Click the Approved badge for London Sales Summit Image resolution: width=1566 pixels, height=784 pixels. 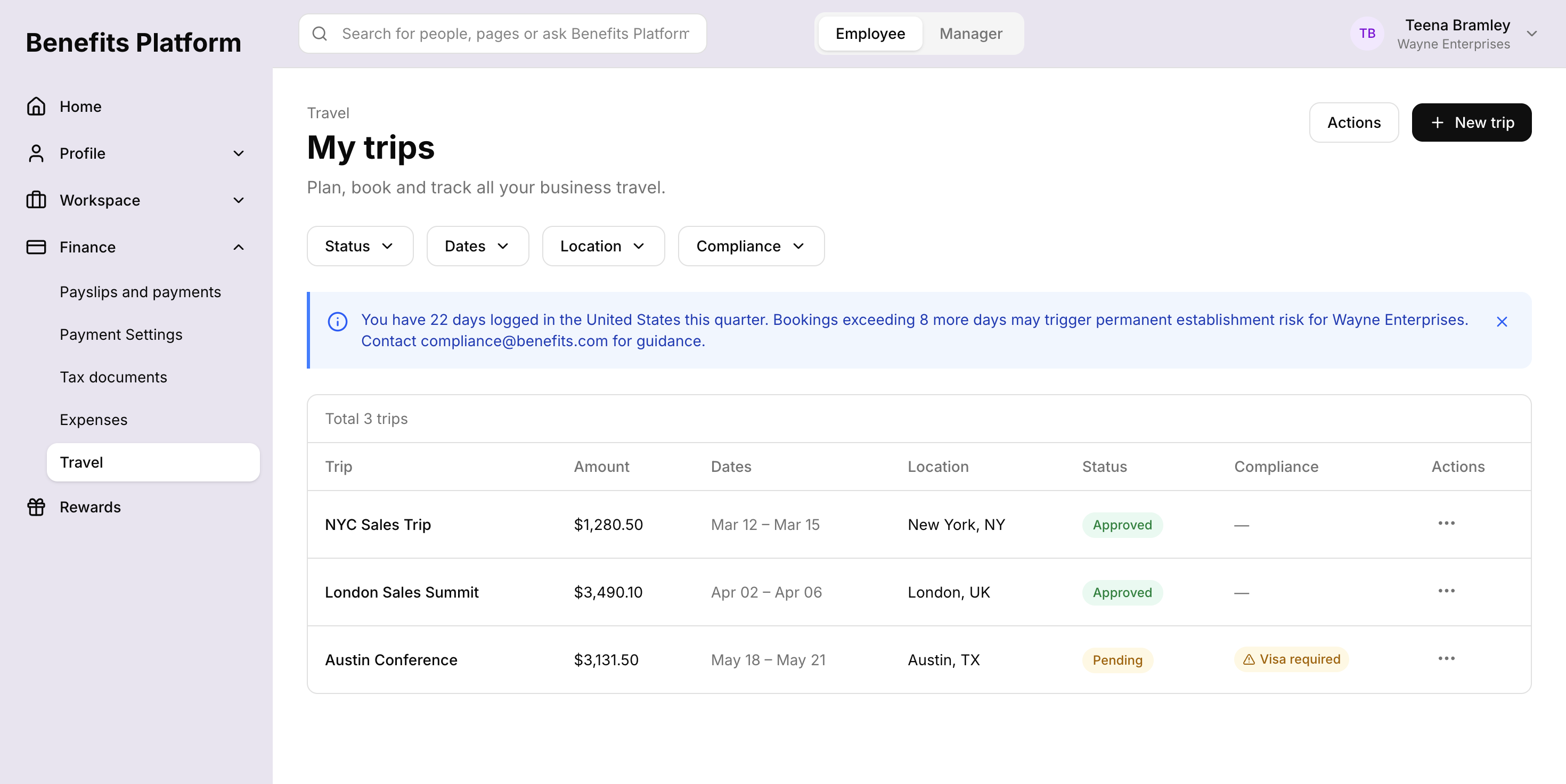(x=1122, y=593)
